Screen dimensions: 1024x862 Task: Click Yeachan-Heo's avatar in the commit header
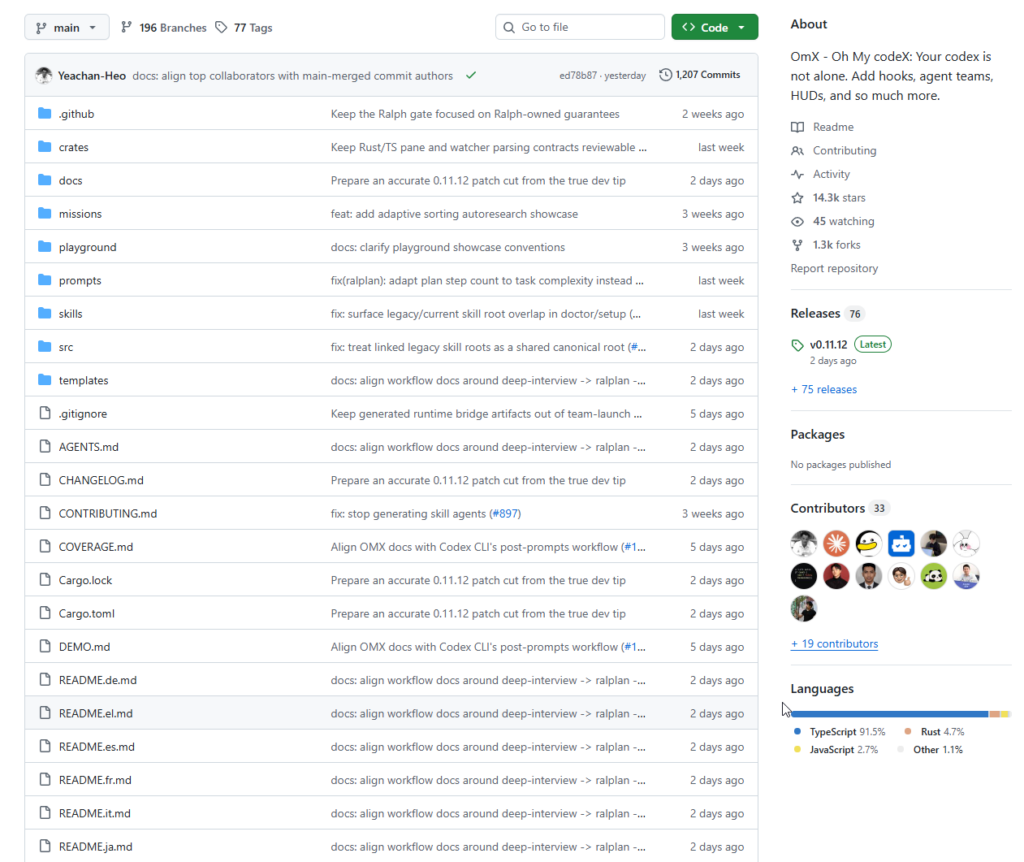tap(44, 76)
